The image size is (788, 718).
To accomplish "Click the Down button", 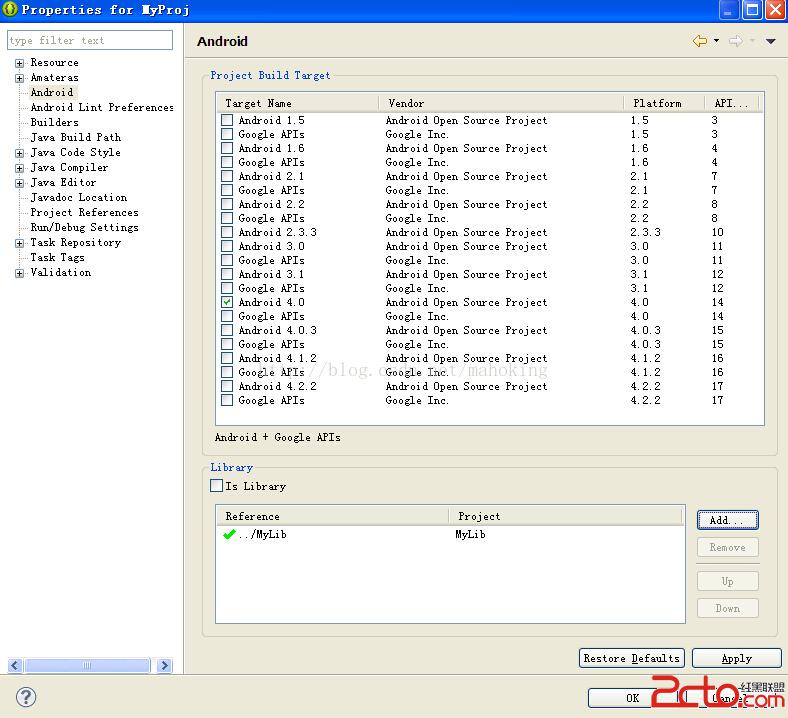I will 727,608.
